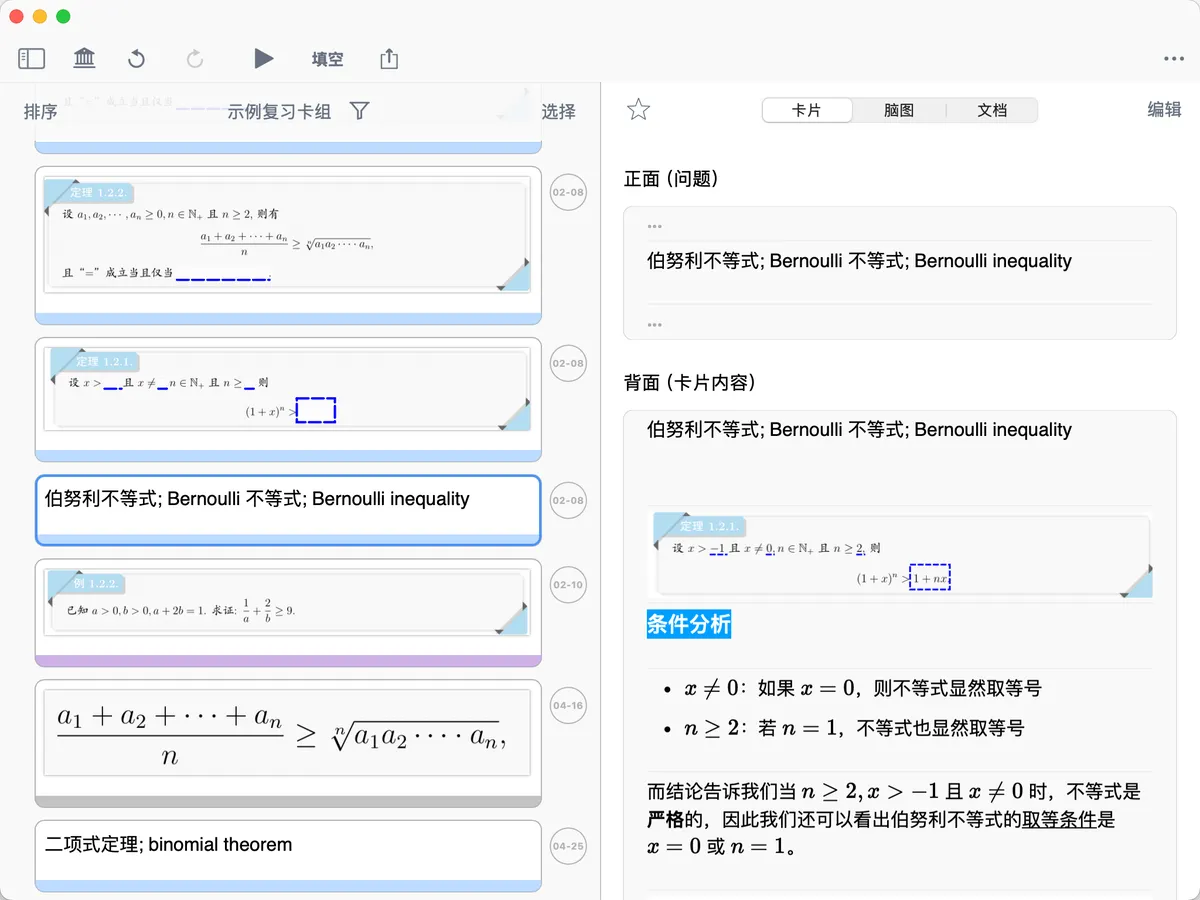Click the 02-08 badge beside 定理 1.2.2

pos(568,192)
